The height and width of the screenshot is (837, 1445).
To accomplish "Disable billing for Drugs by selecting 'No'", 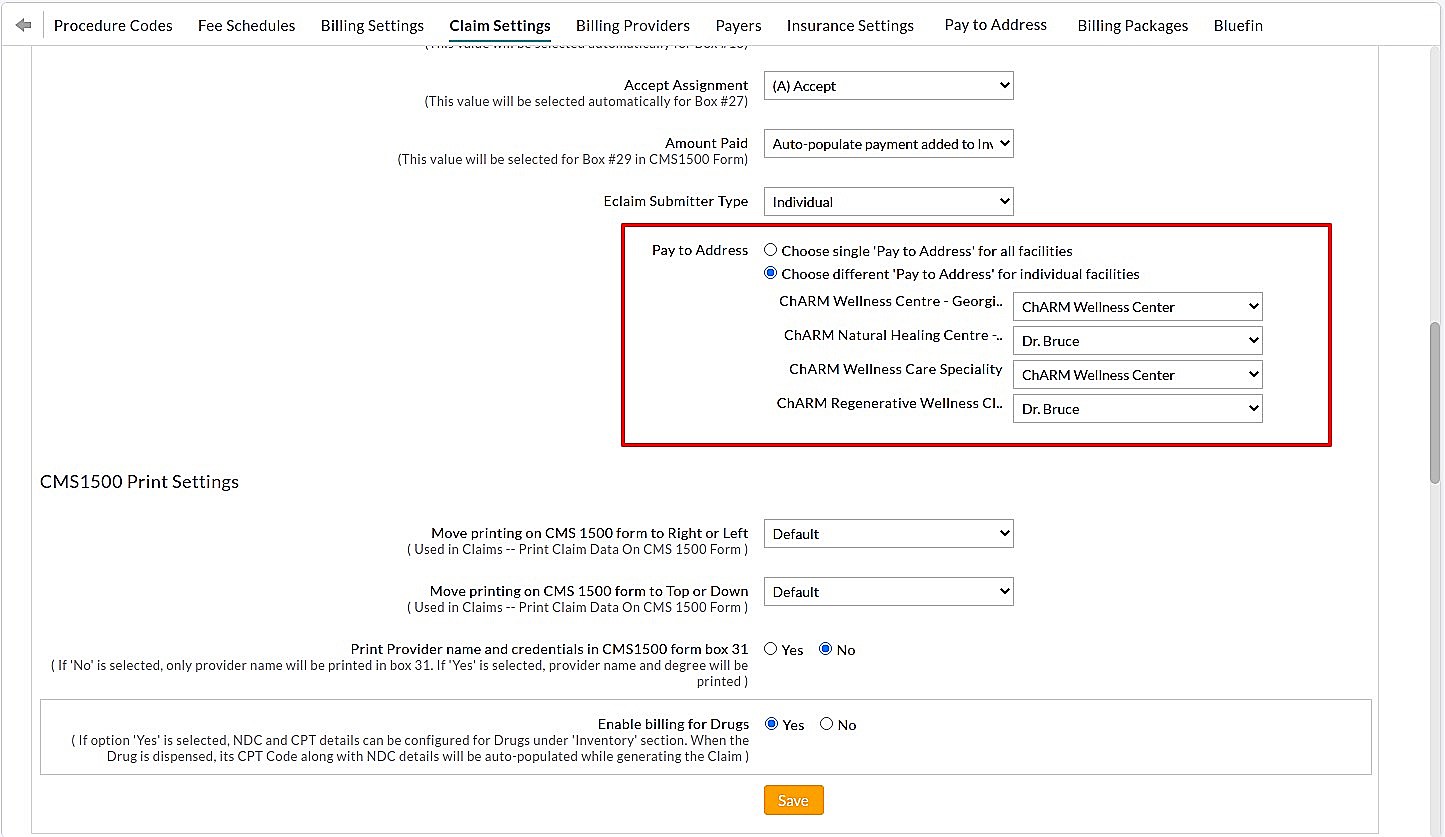I will click(827, 724).
